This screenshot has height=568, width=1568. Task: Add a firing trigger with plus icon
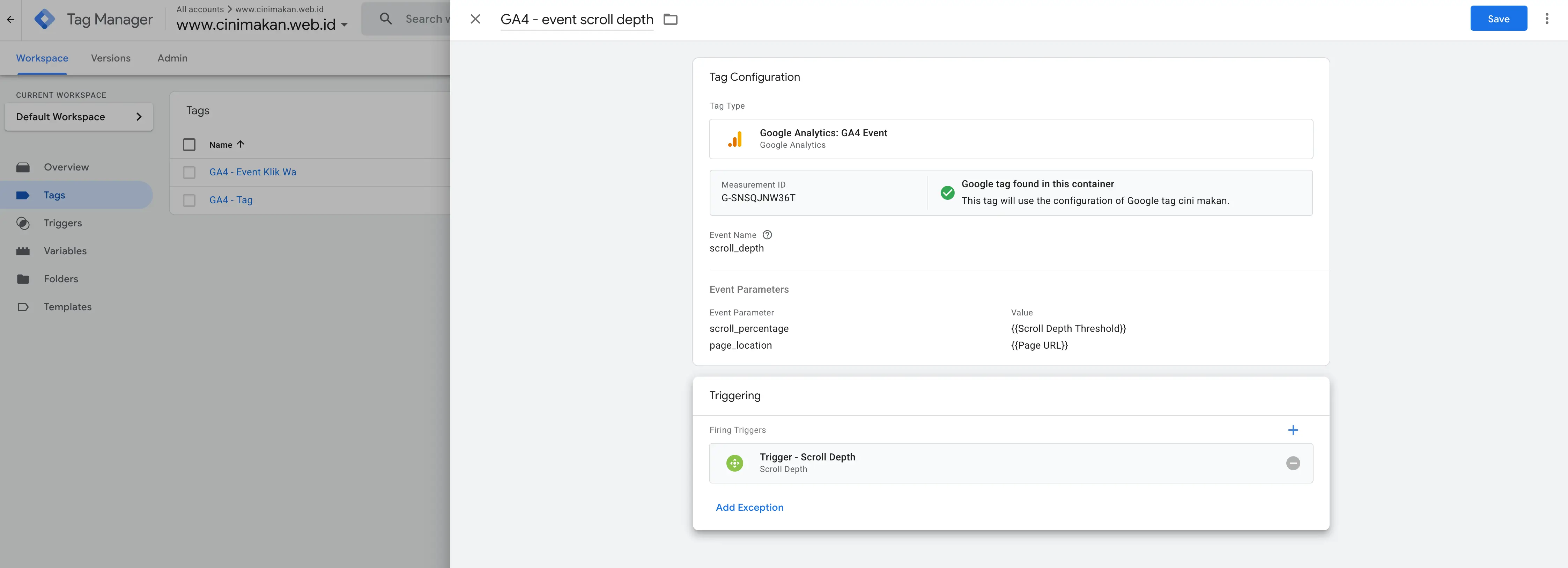pyautogui.click(x=1293, y=430)
